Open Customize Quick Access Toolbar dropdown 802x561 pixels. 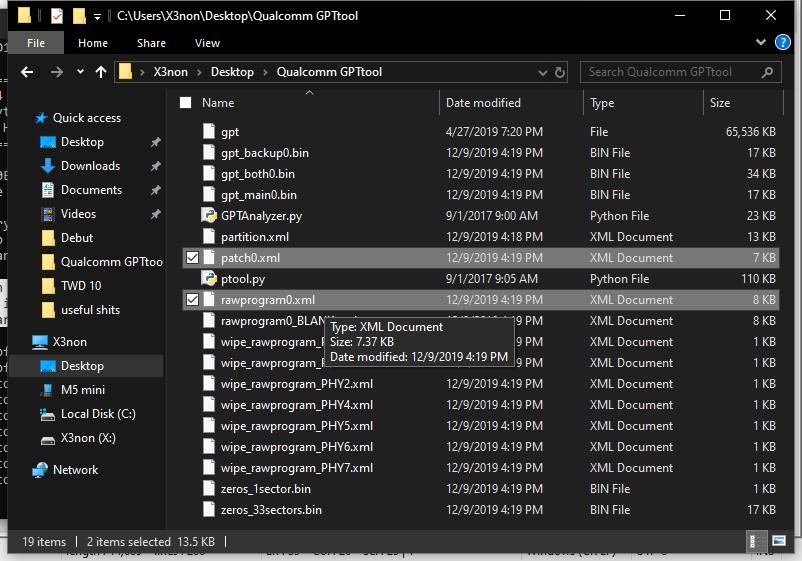[x=97, y=17]
